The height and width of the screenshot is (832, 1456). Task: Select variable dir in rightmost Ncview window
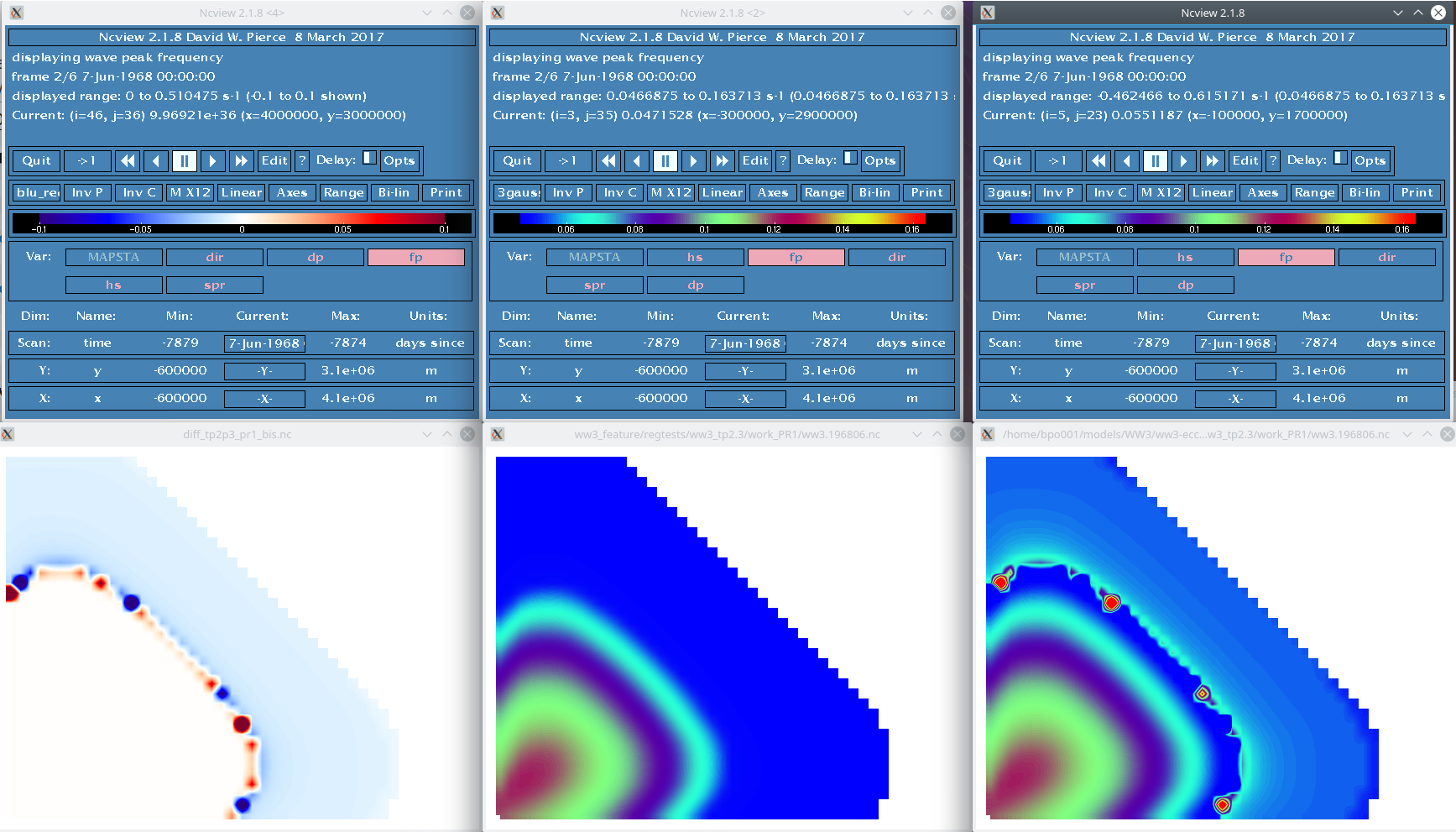pyautogui.click(x=1387, y=258)
